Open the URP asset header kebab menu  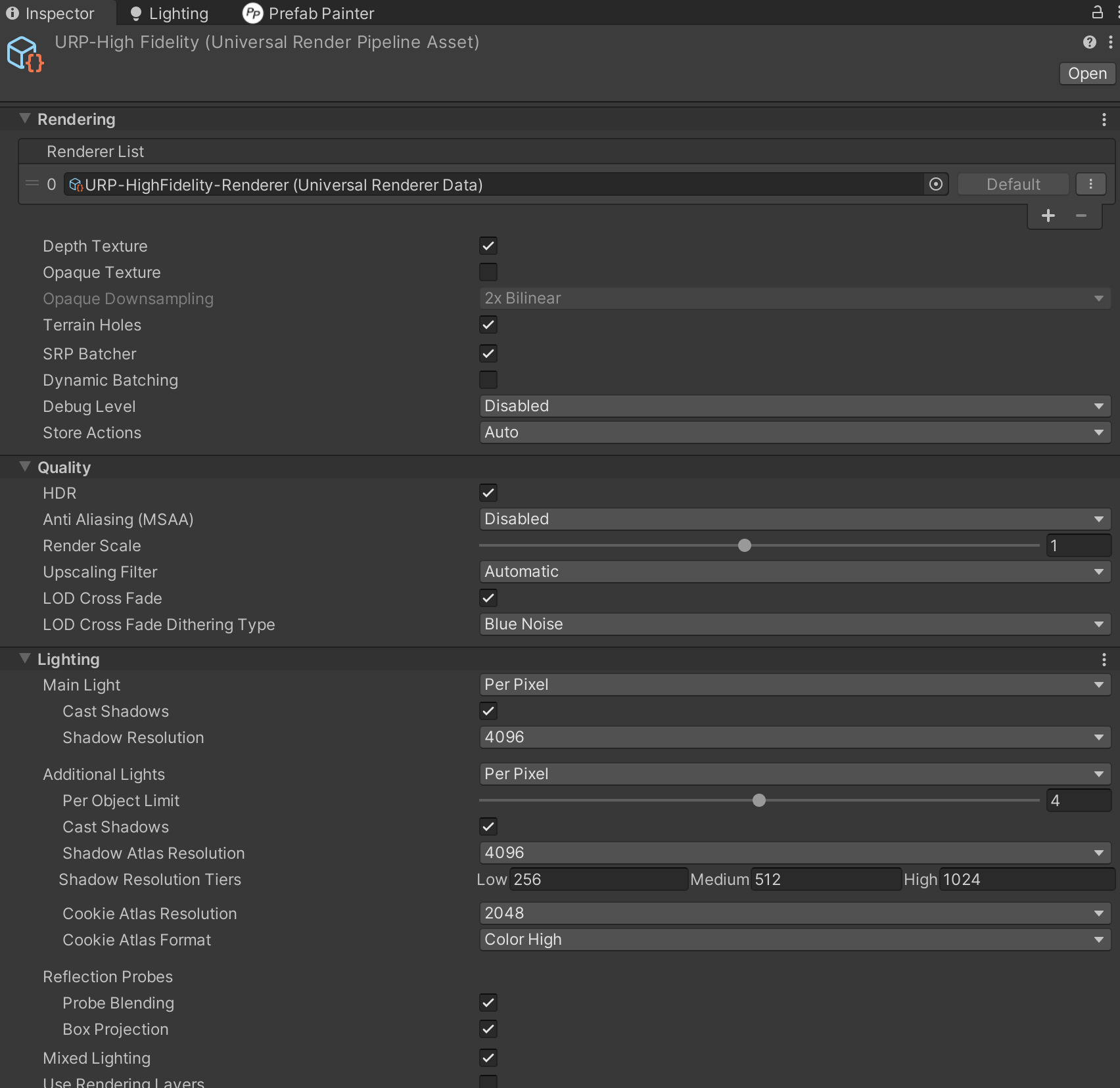[1111, 42]
